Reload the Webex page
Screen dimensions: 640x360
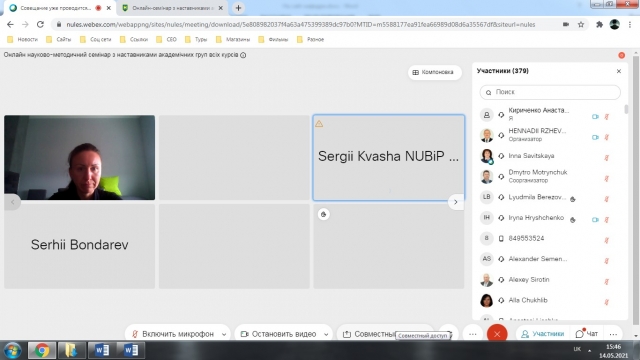pyautogui.click(x=40, y=24)
